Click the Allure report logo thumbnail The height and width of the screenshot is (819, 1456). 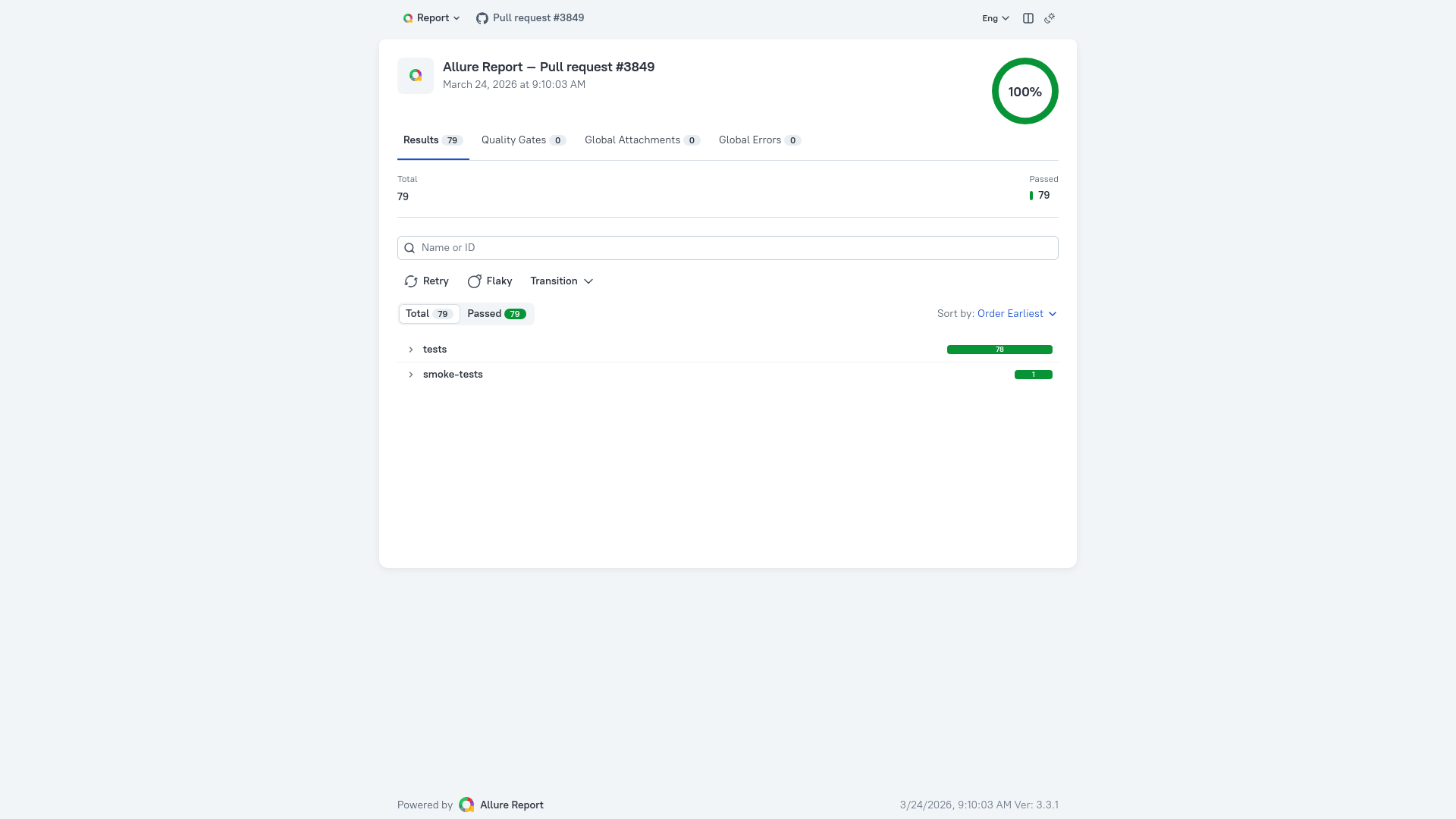coord(416,76)
